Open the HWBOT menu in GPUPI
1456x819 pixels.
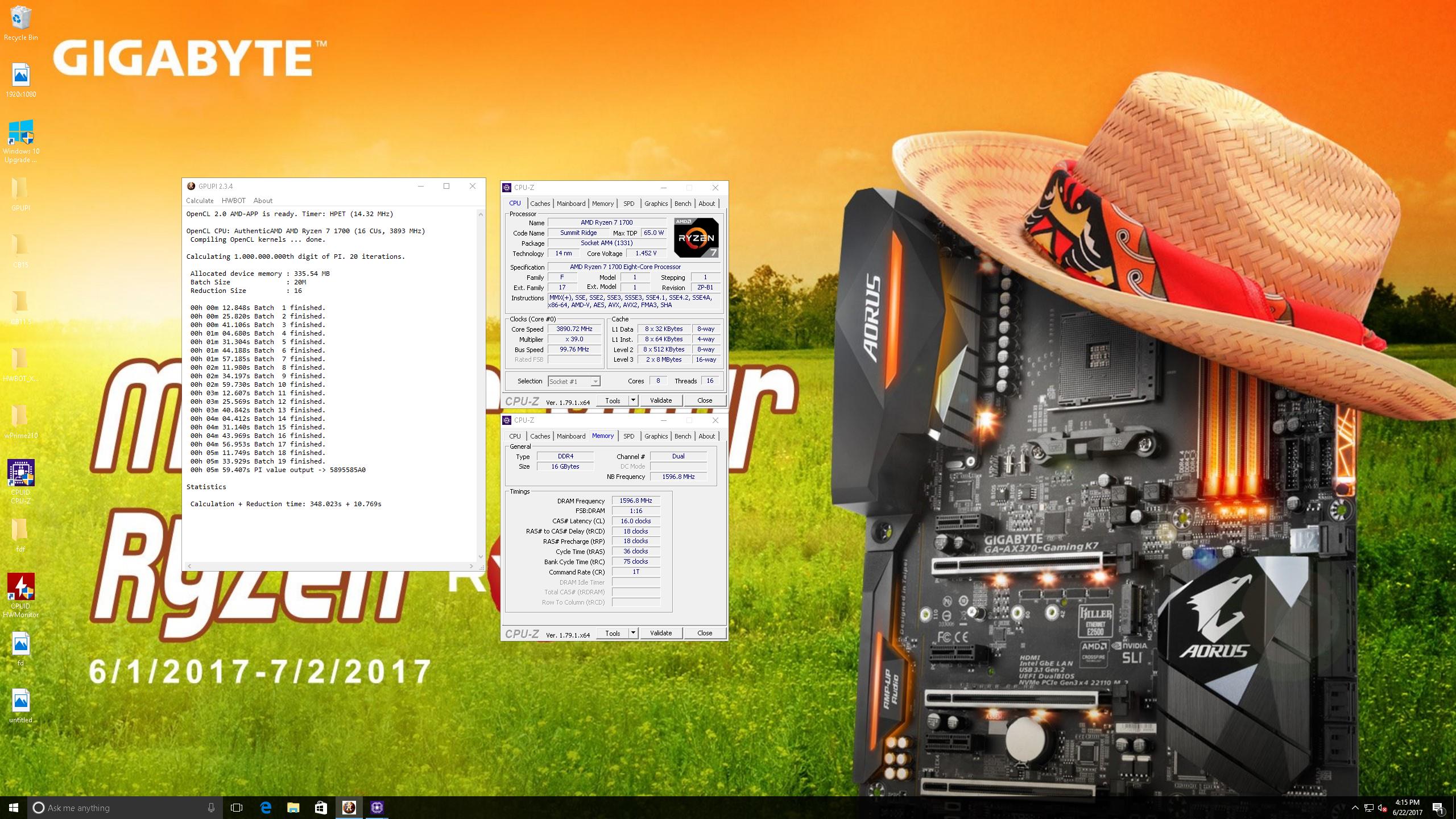(233, 201)
